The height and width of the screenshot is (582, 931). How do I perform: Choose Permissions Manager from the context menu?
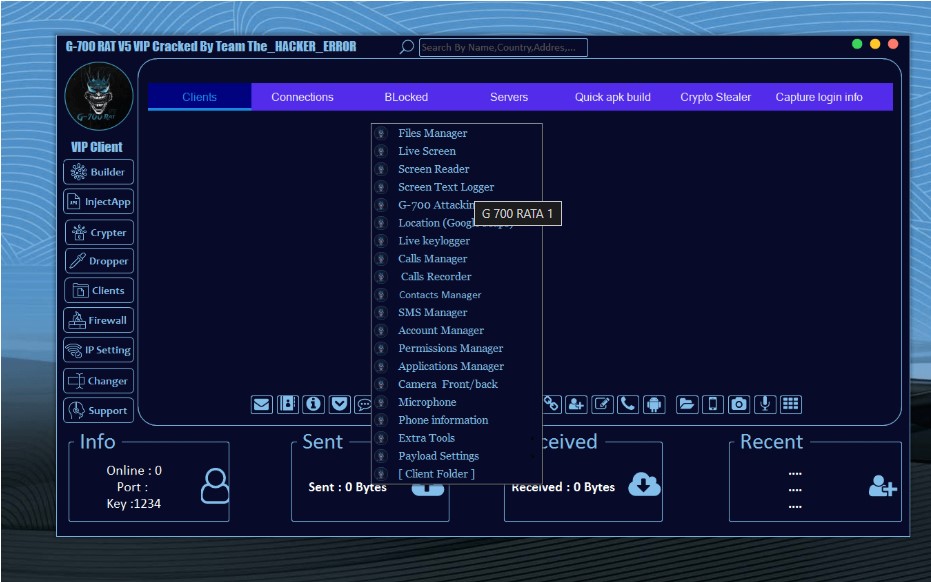[457, 348]
